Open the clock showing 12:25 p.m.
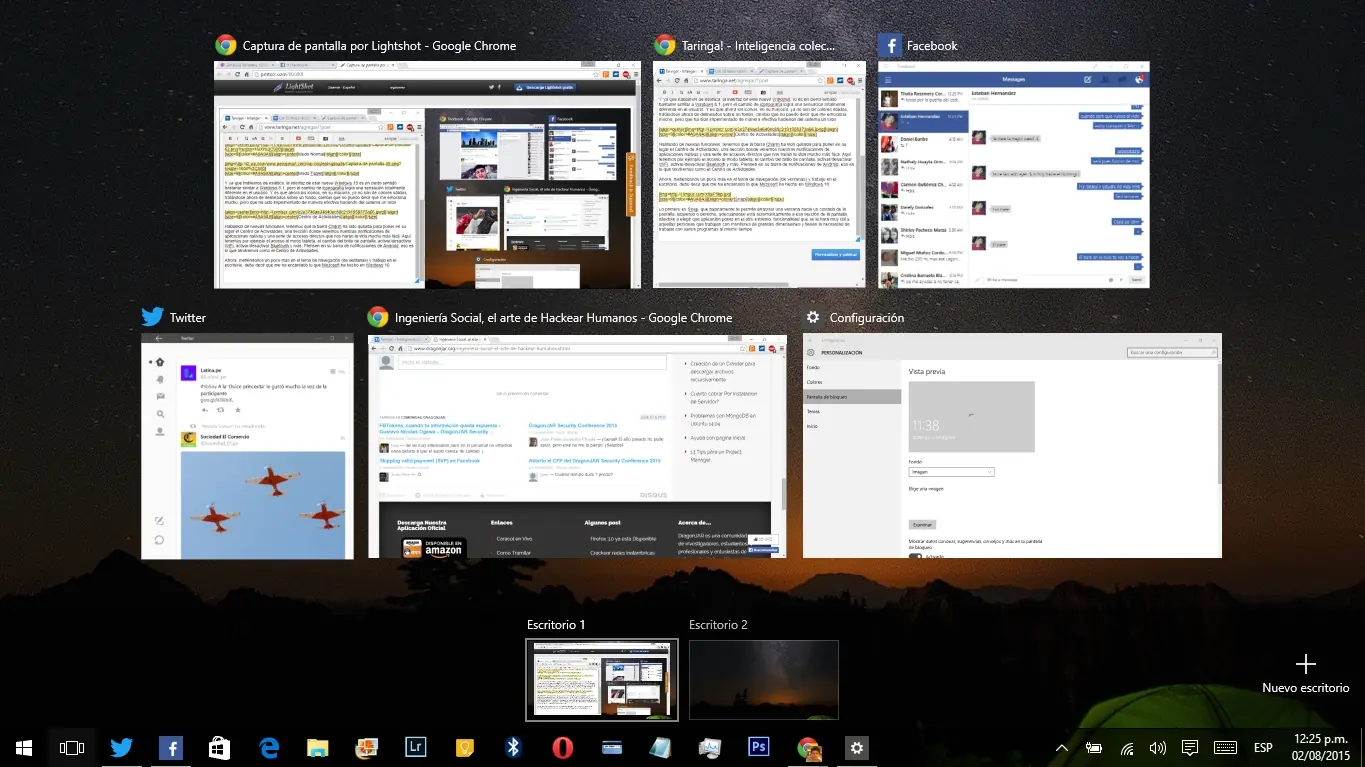The image size is (1365, 767). (1321, 747)
